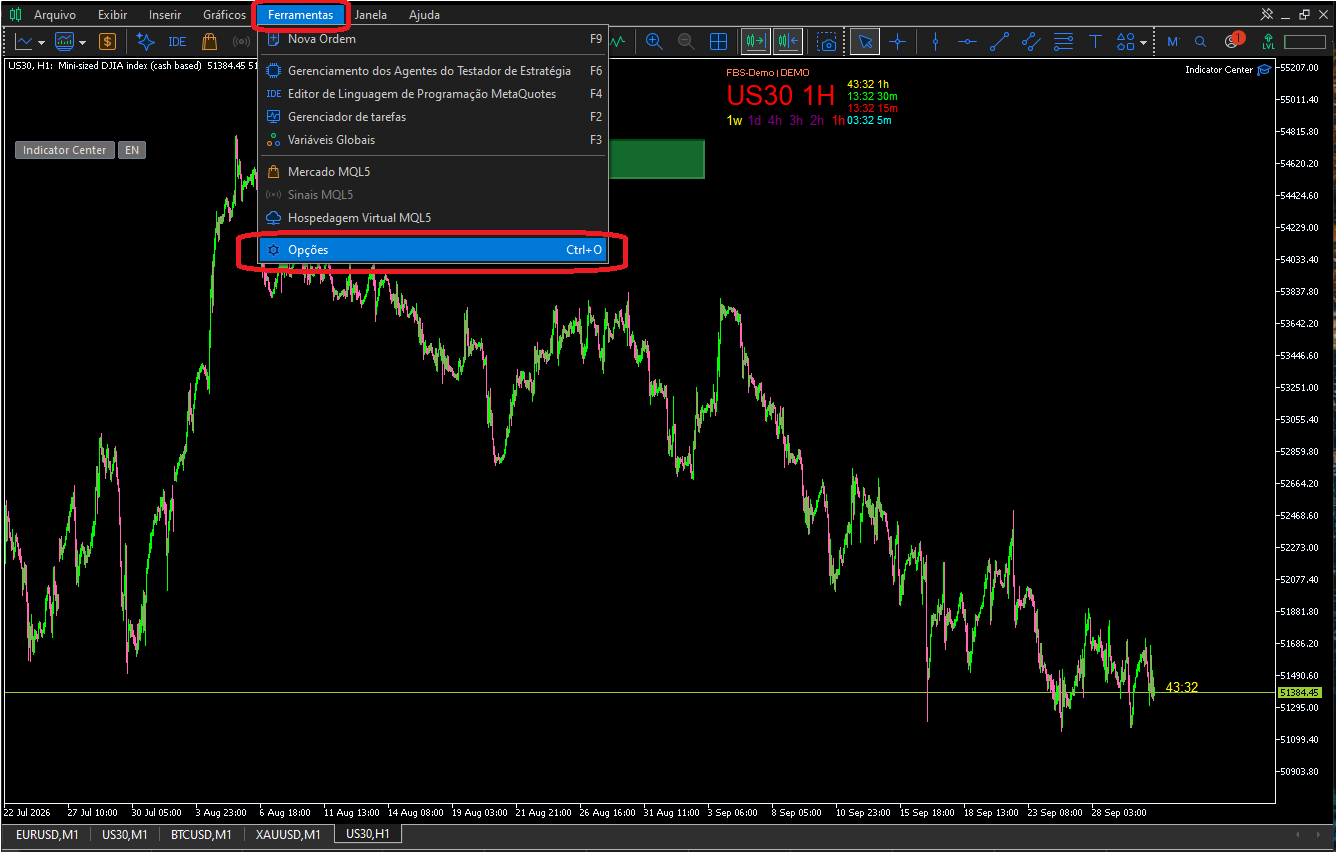Switch to the XAUUSD,M1 chart tab
The width and height of the screenshot is (1339, 853).
pos(288,834)
